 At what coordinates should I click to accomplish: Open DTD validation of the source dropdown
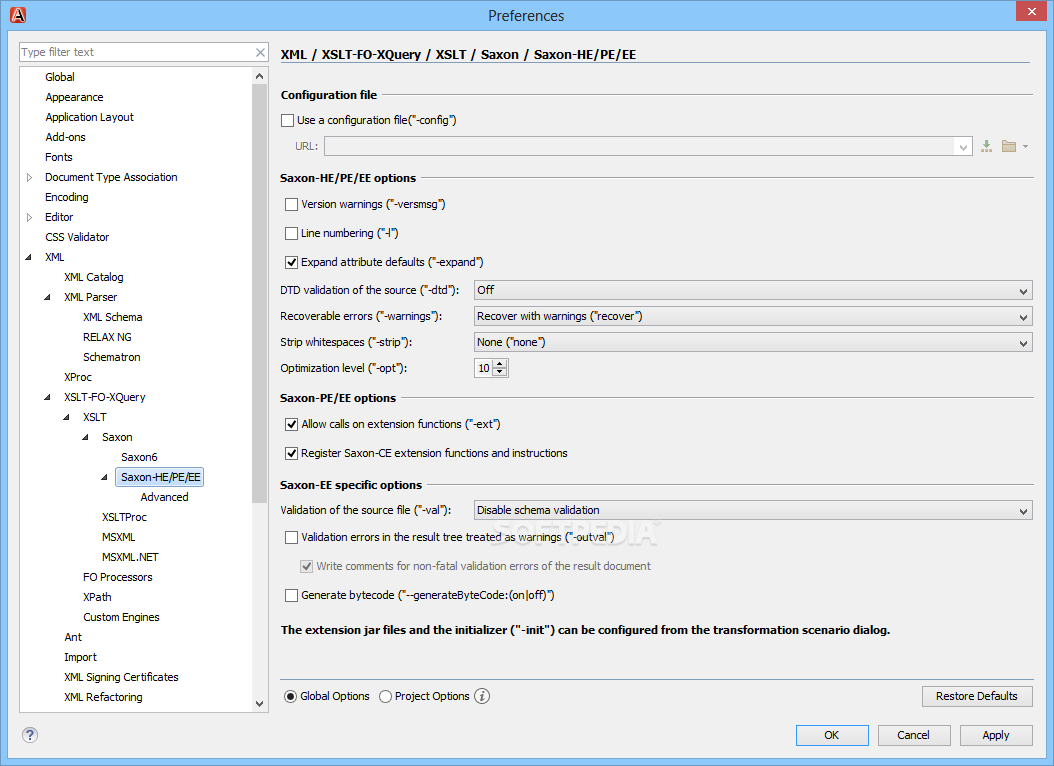pyautogui.click(x=753, y=290)
